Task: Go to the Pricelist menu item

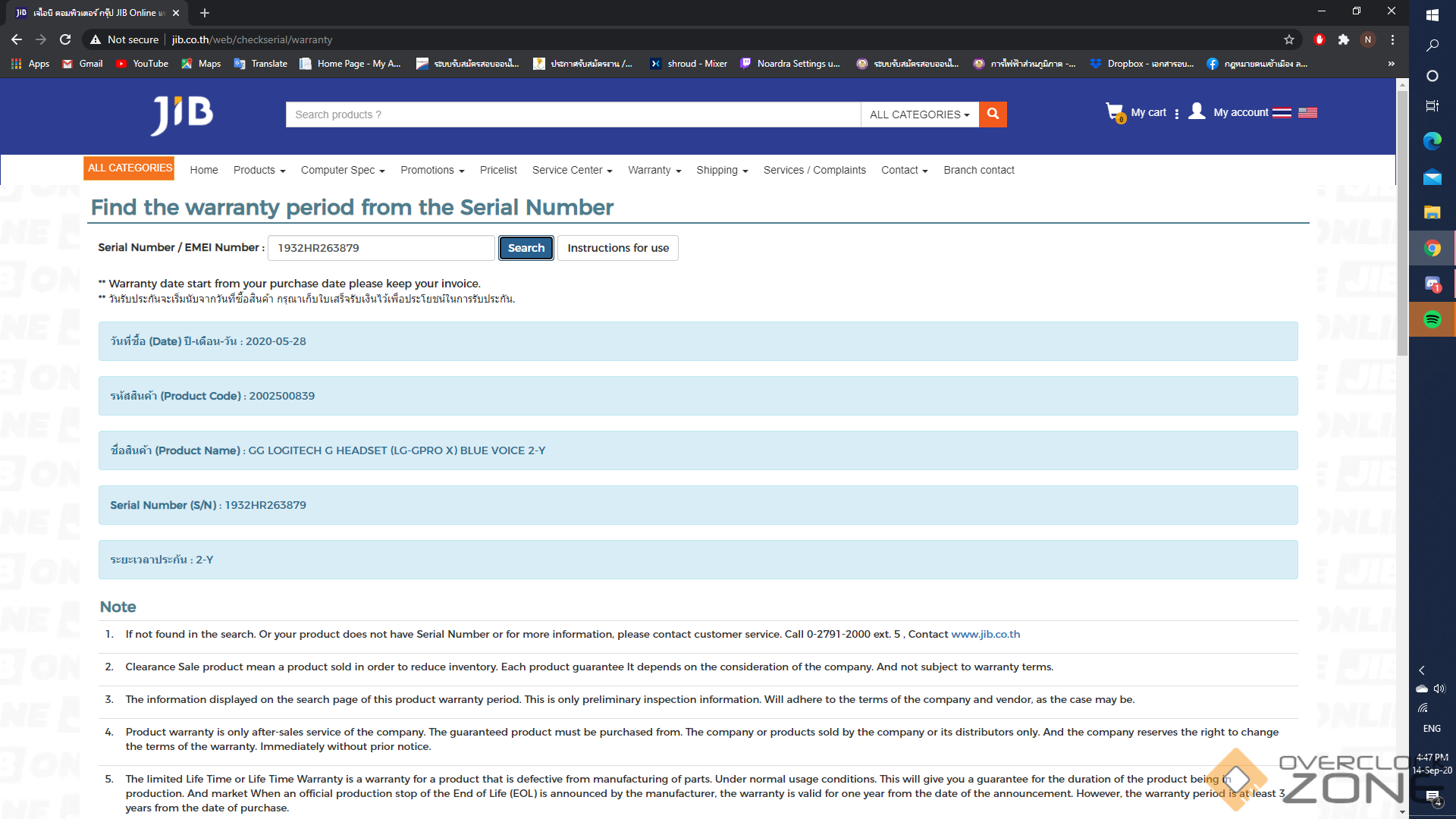Action: [498, 170]
